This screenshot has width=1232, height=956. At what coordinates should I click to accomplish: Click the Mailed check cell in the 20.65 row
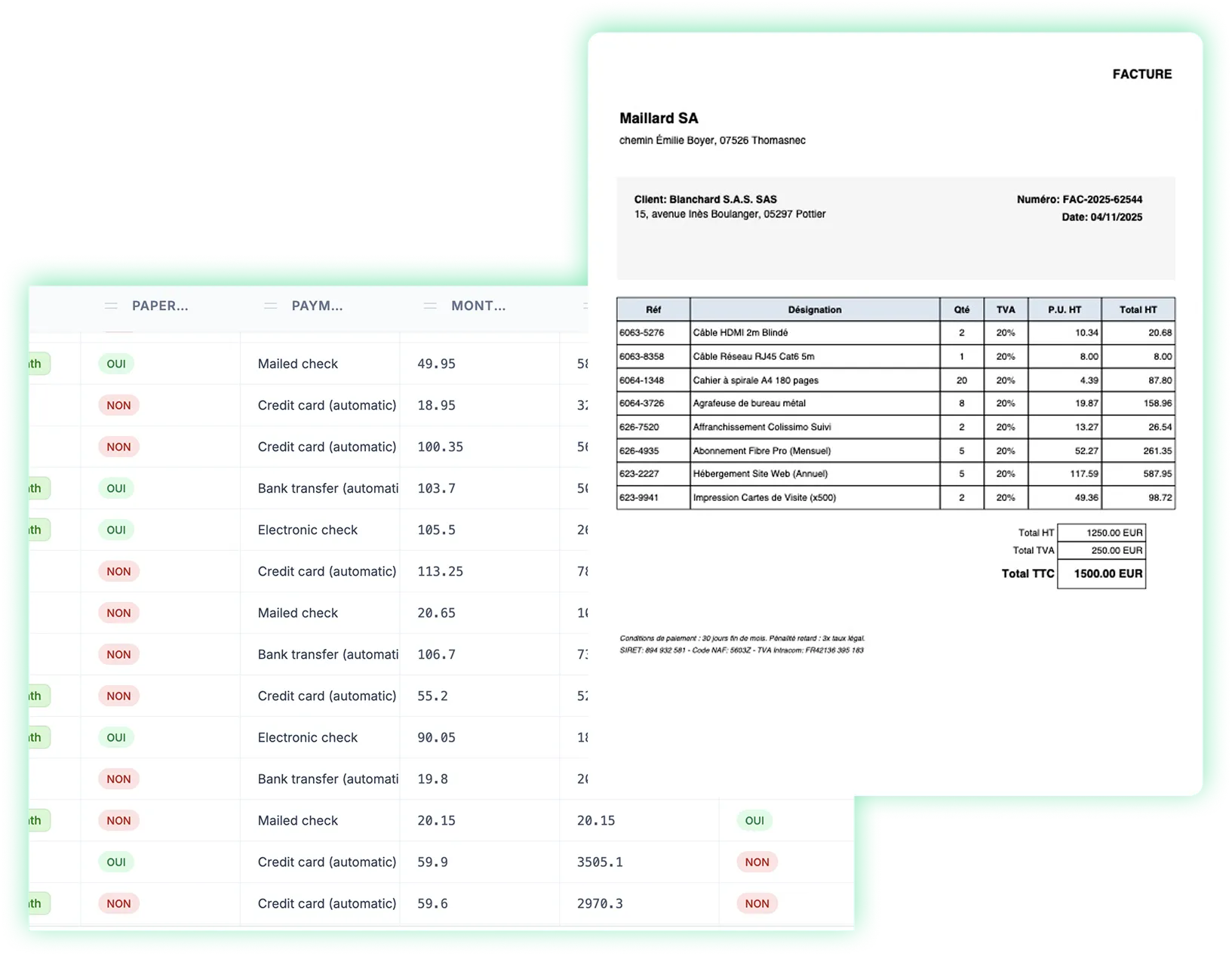tap(298, 613)
